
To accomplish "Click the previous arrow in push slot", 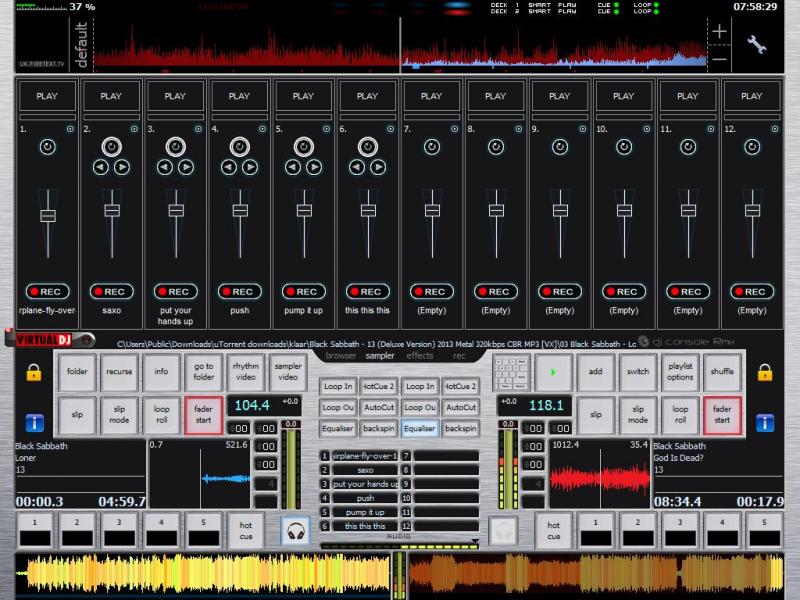I will coord(229,167).
